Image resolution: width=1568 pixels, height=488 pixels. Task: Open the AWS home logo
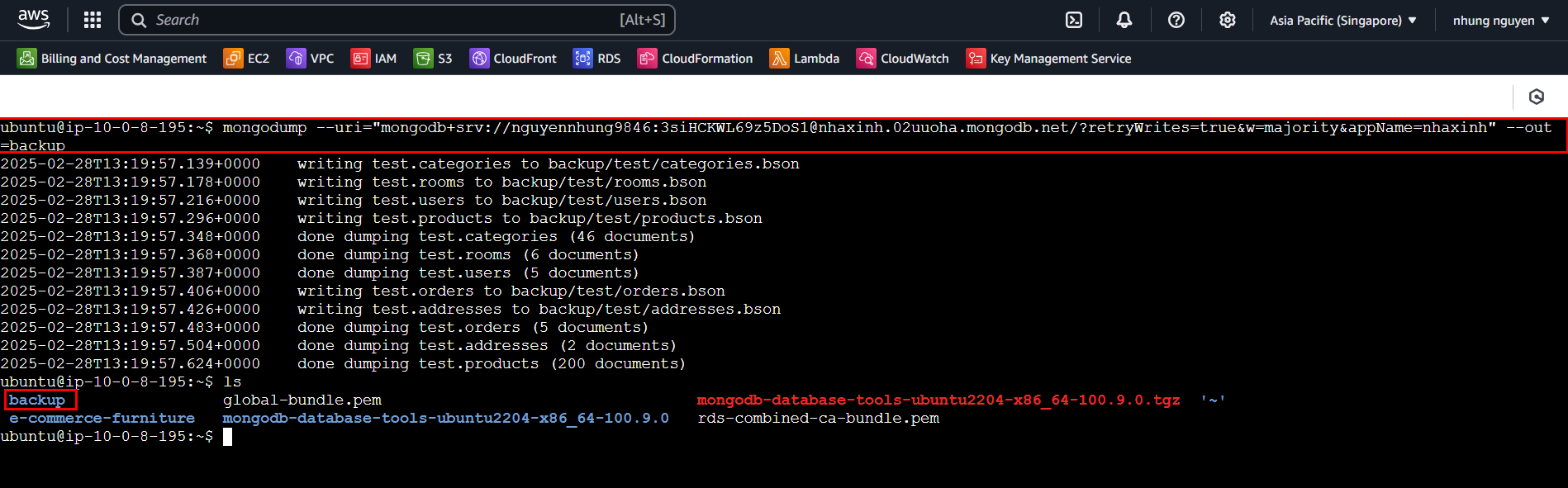[x=34, y=19]
